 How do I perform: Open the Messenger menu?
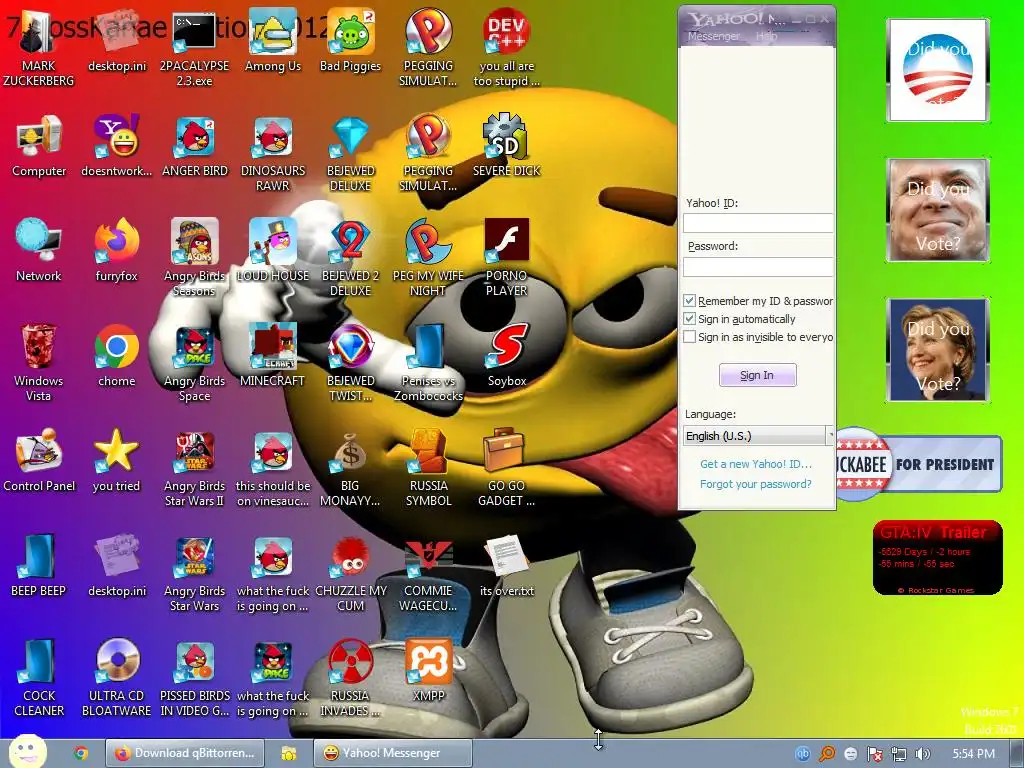click(x=713, y=37)
